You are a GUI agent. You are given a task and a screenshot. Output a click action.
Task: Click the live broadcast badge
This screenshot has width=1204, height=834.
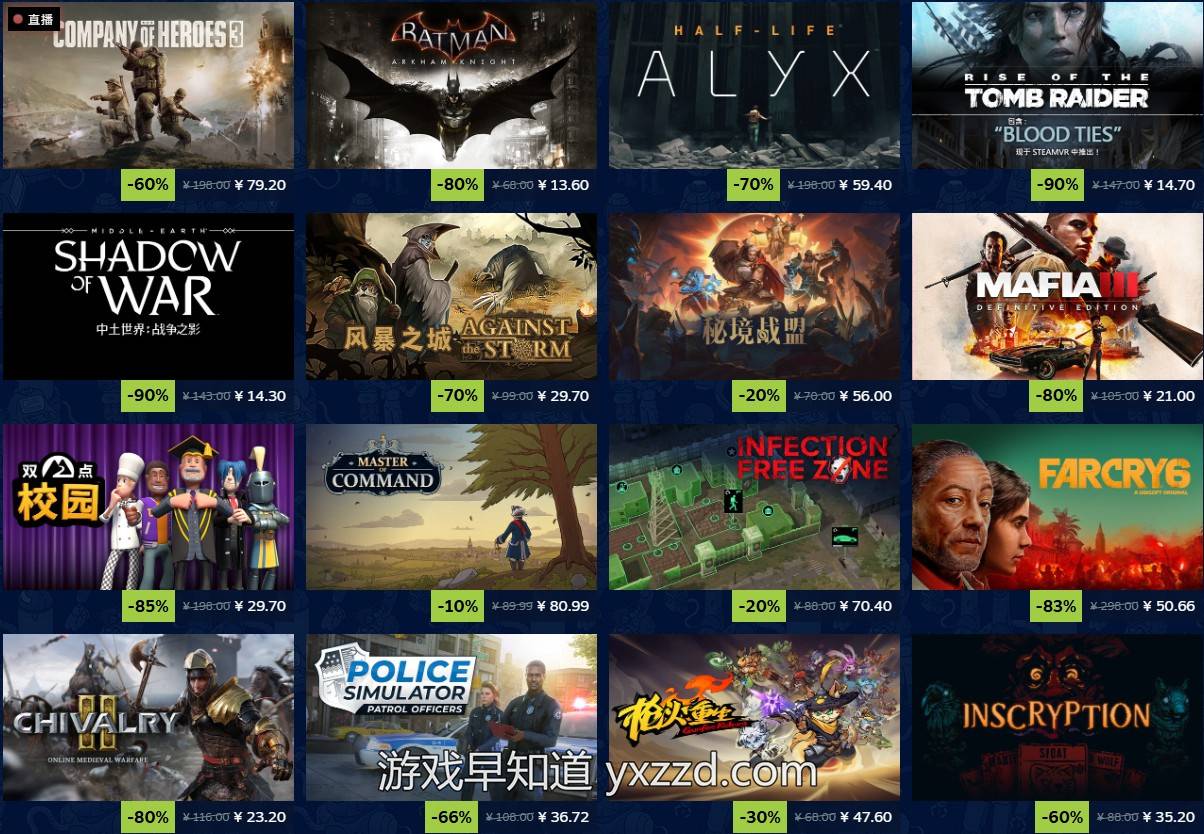(x=33, y=19)
